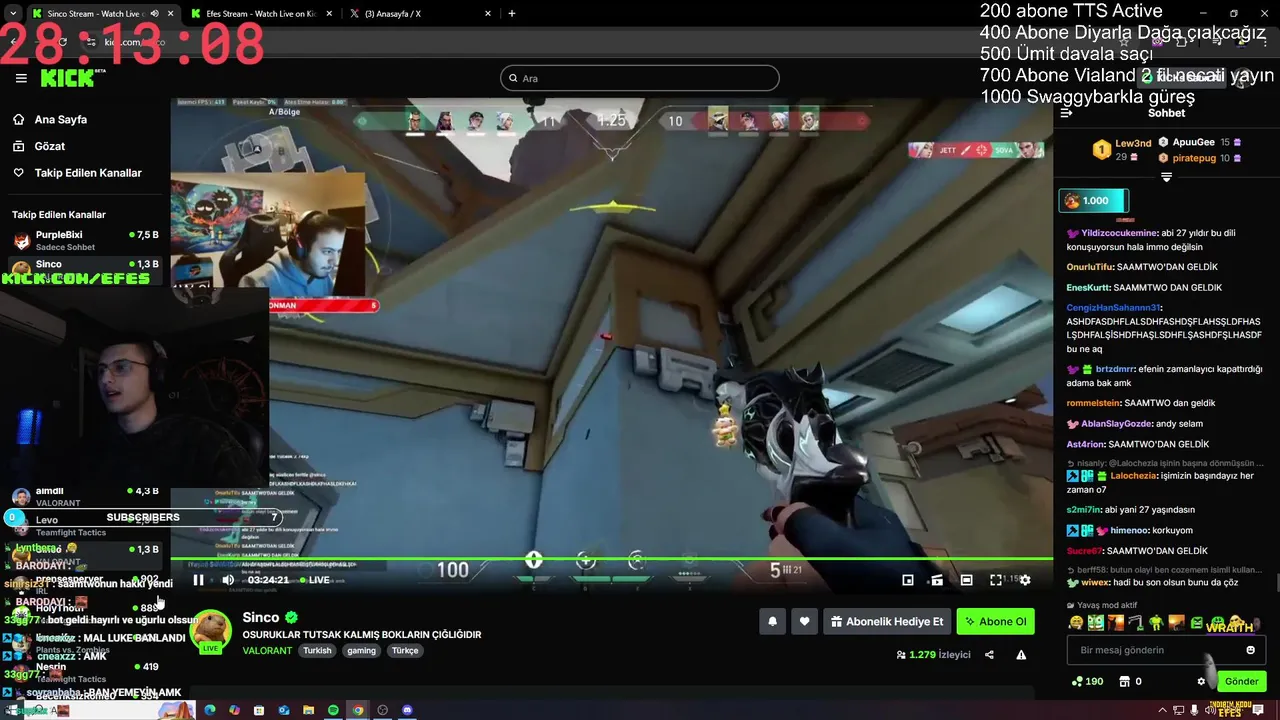Click the KICK logo
1280x720 pixels.
(68, 78)
